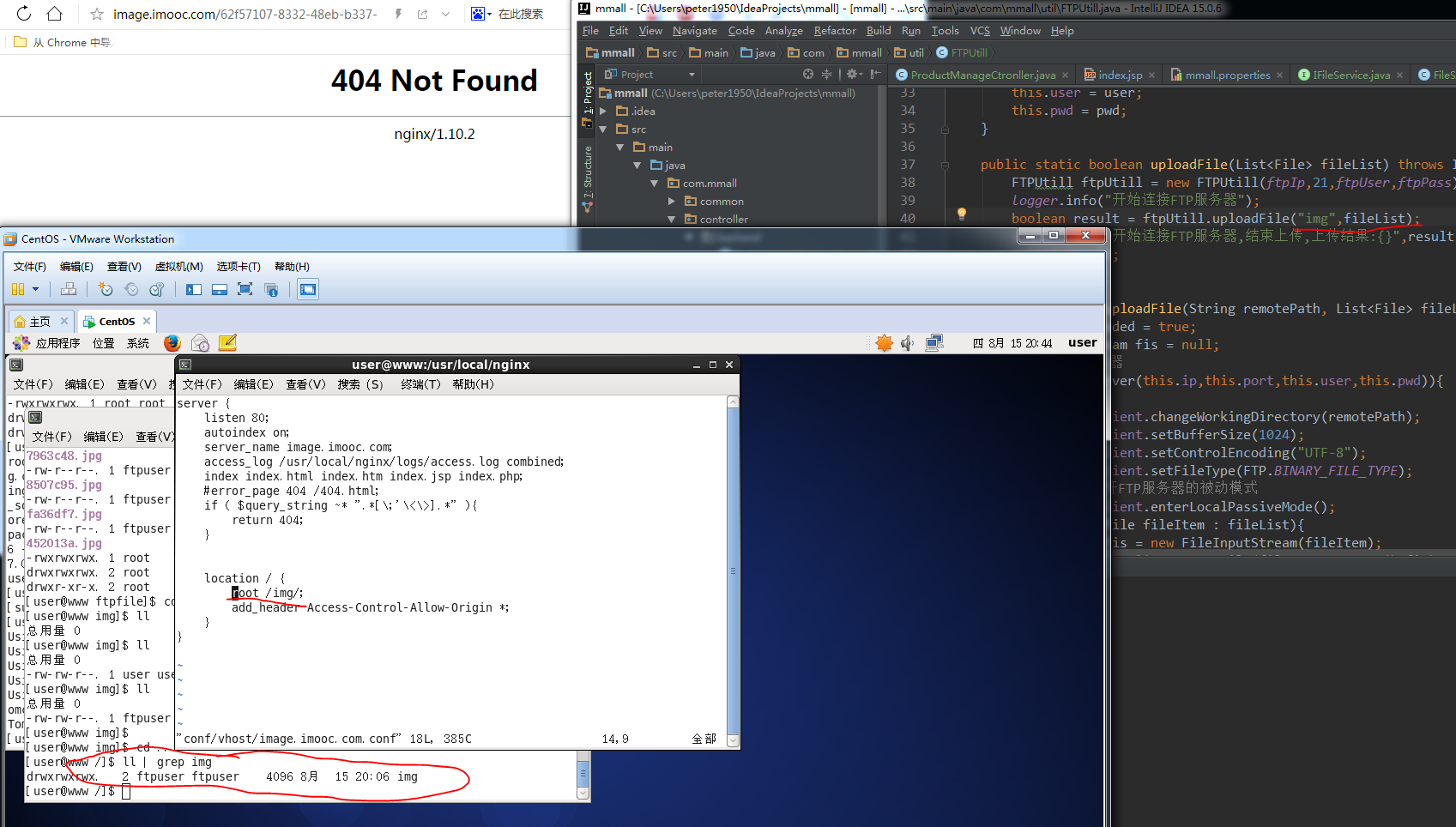Viewport: 1456px width, 827px height.
Task: Open the notes icon in CentOS panel
Action: point(227,343)
